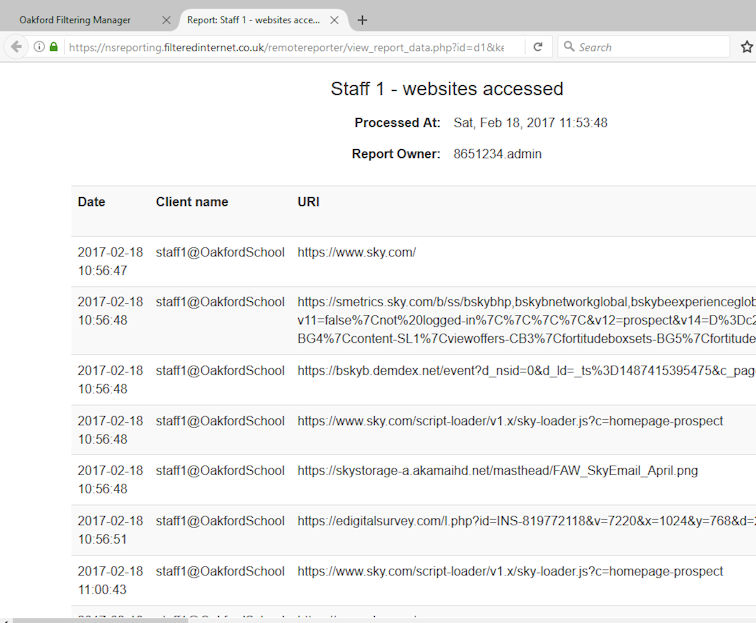Click the 'Staff 1 - websites accessed' heading

447,89
